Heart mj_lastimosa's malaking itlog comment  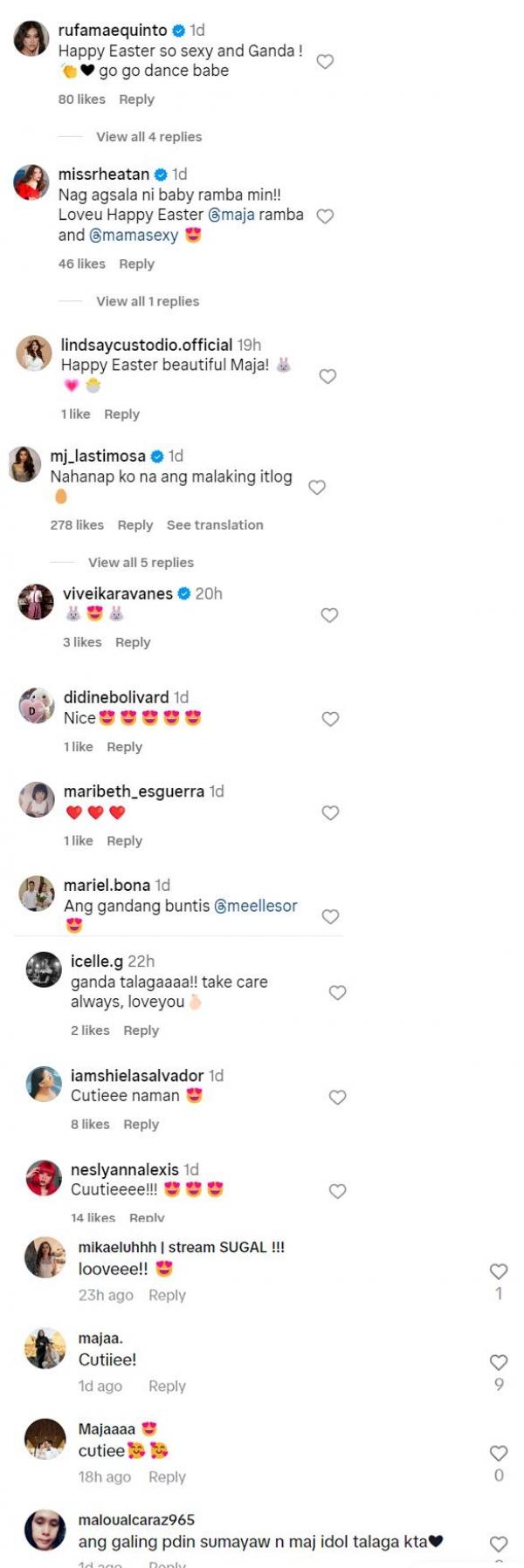(x=317, y=488)
